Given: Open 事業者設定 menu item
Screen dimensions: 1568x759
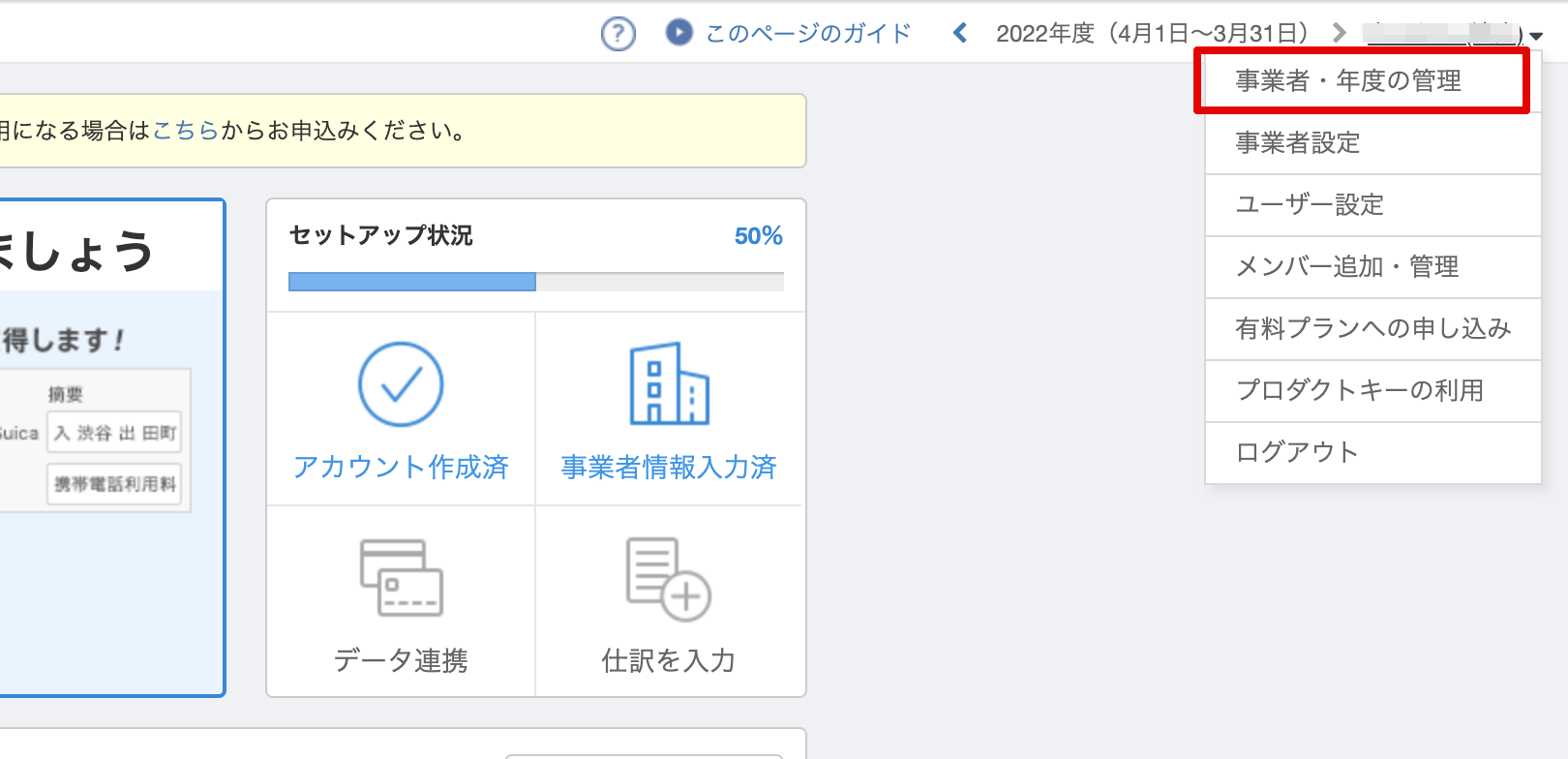Looking at the screenshot, I should pos(1297,143).
